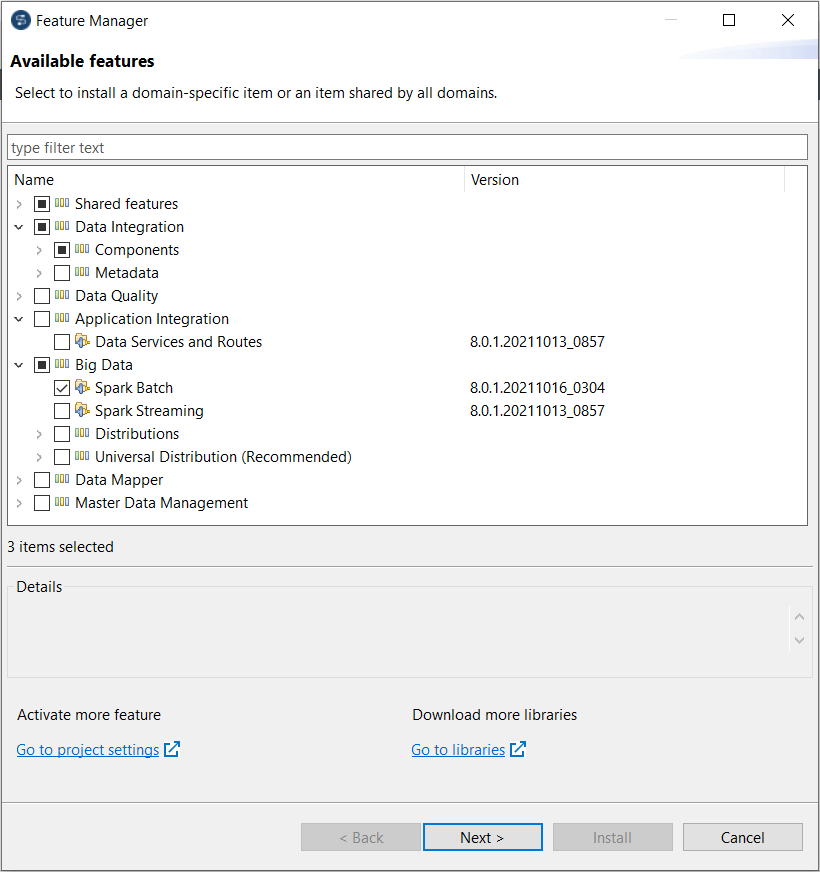
Task: Collapse the Big Data tree node
Action: (x=19, y=365)
